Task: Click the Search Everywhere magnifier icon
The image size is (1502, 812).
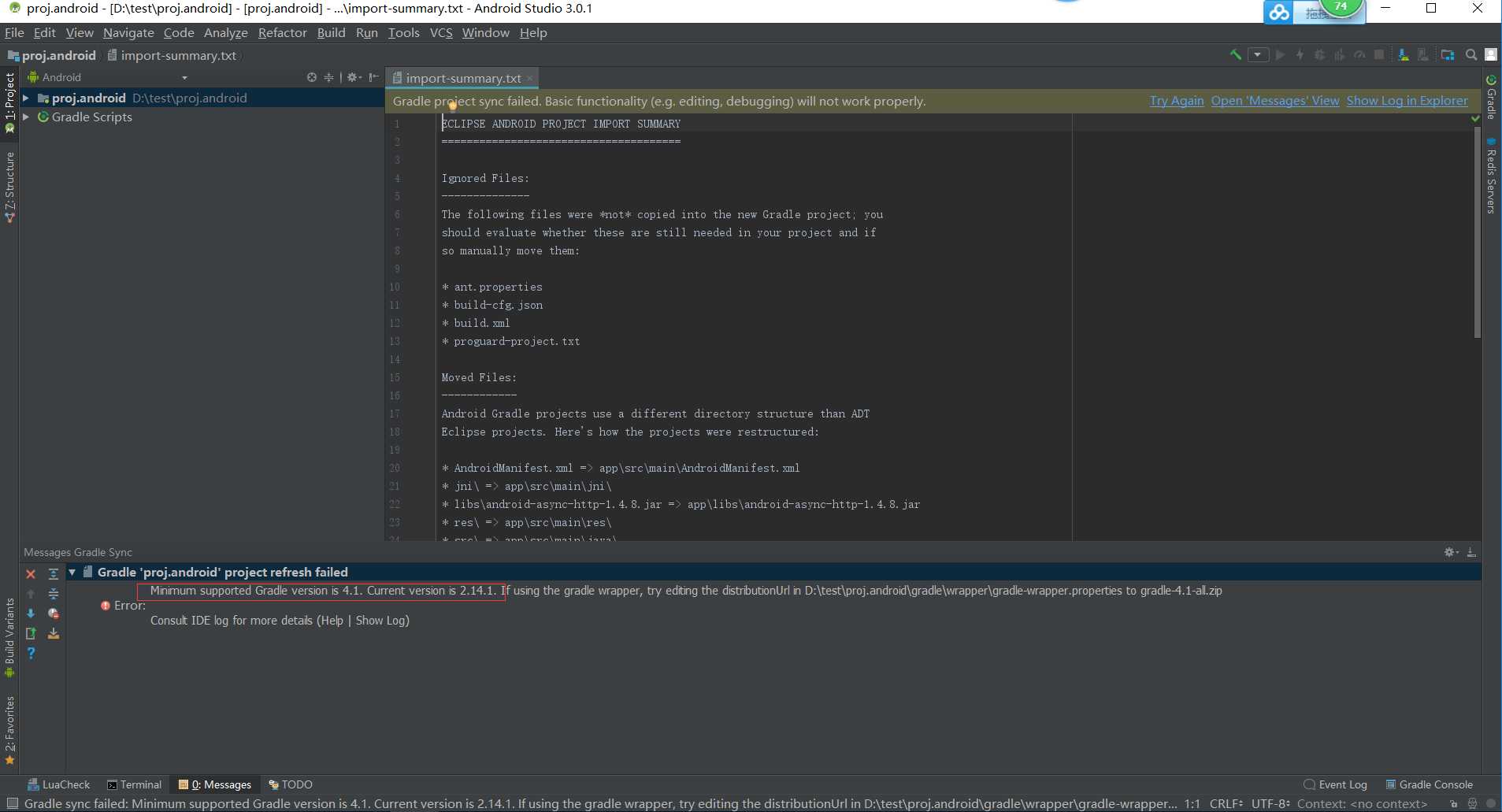Action: [x=1470, y=54]
